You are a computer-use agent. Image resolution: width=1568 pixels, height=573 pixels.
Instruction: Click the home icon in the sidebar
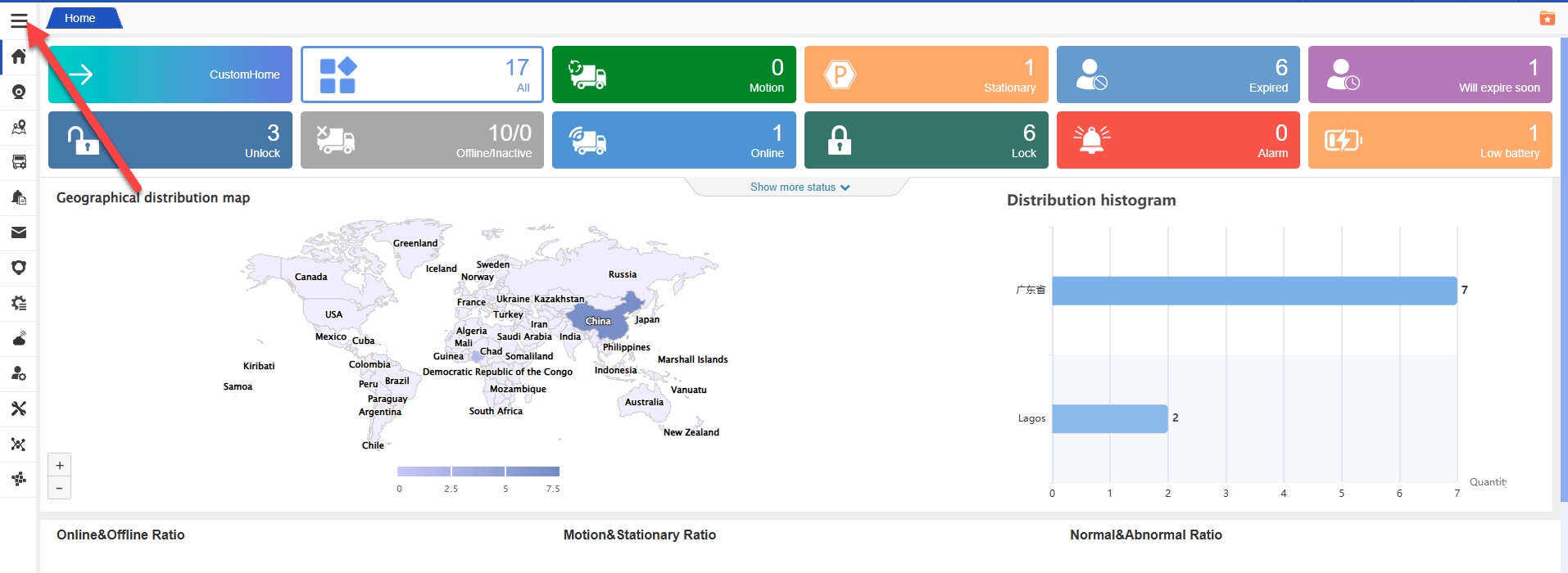[x=19, y=56]
